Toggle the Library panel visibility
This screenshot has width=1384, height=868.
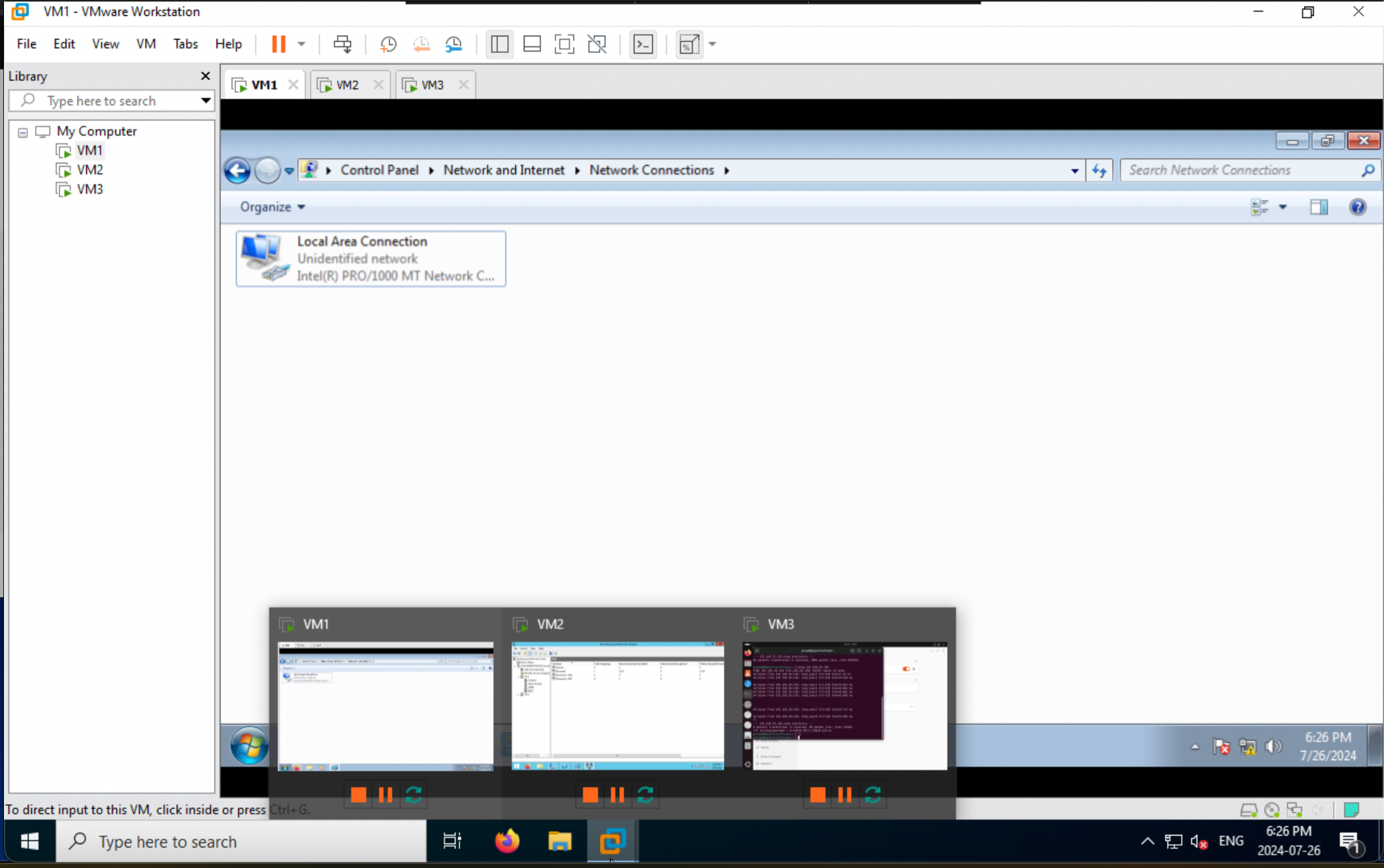(499, 44)
